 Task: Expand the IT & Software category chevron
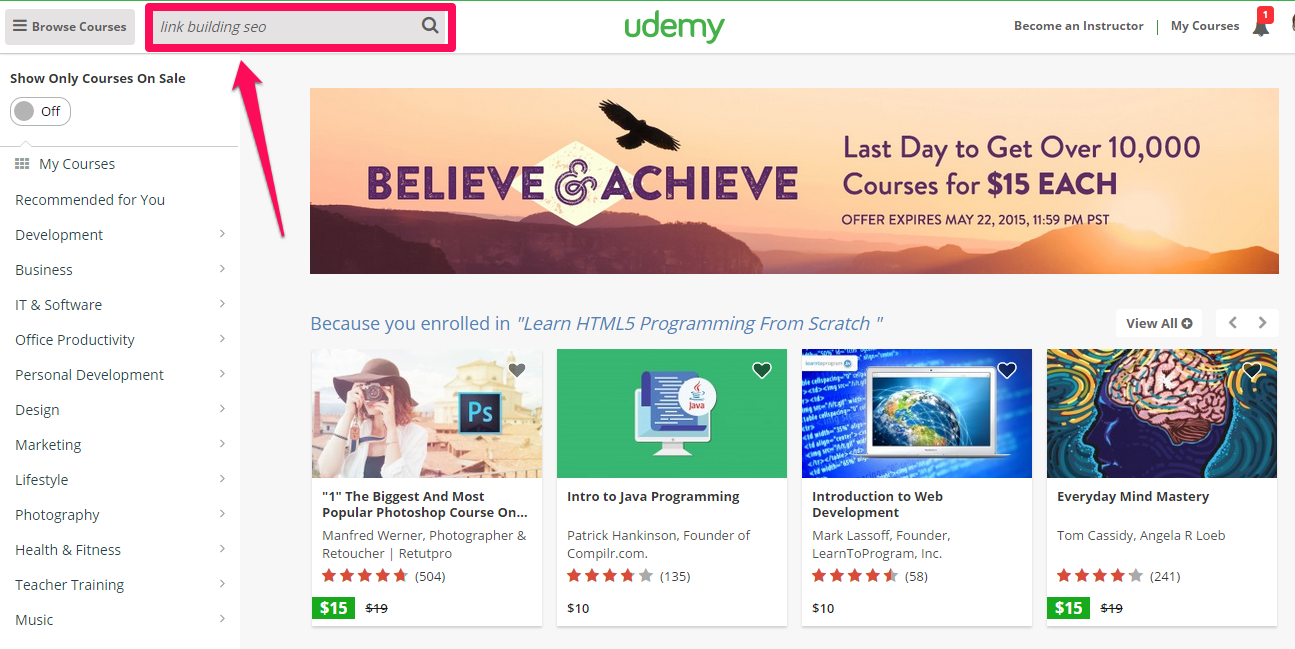[222, 304]
